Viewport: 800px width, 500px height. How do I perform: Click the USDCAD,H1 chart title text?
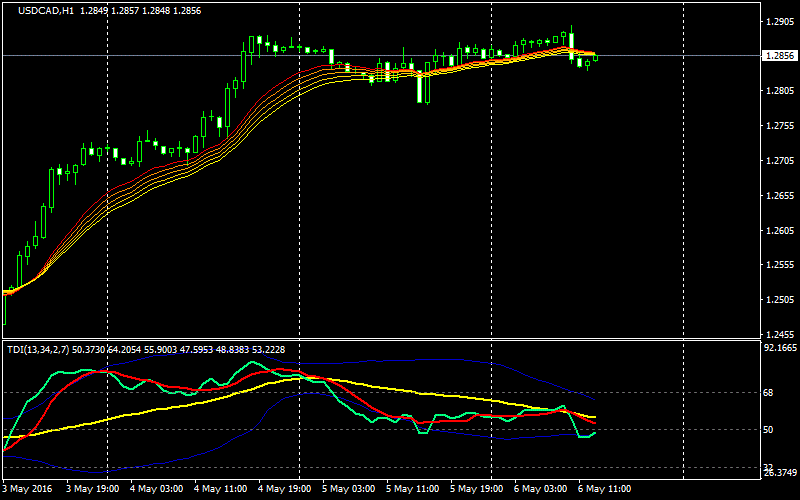(x=39, y=11)
